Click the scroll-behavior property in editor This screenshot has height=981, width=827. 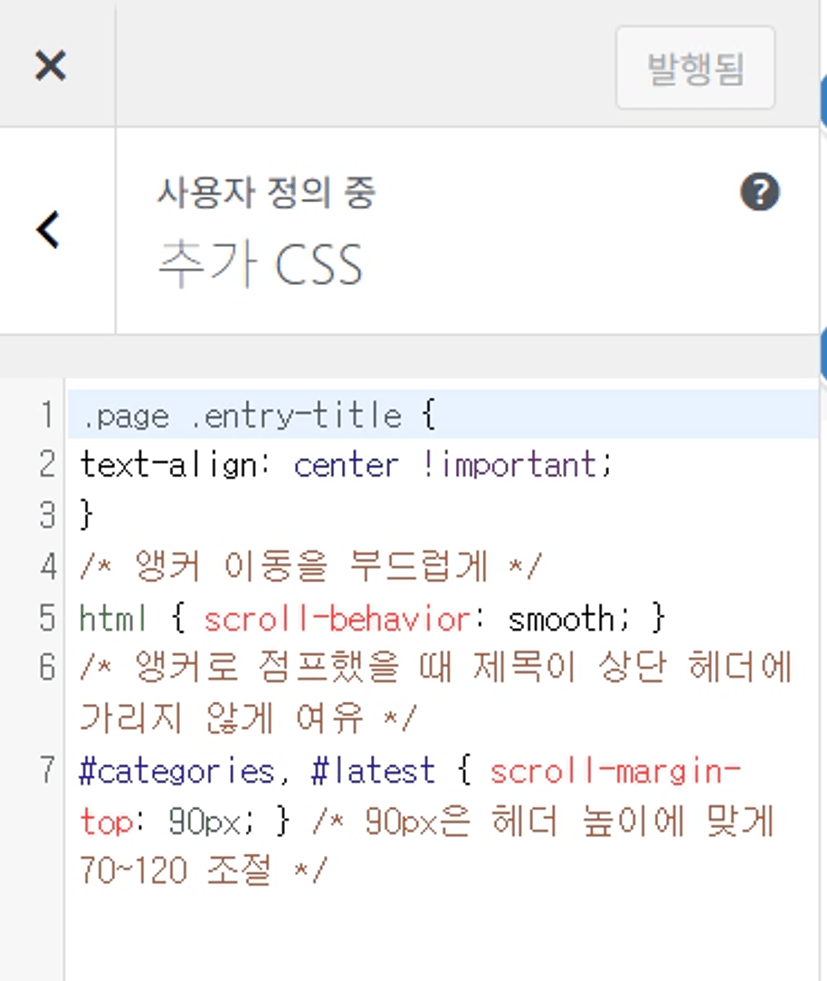336,619
